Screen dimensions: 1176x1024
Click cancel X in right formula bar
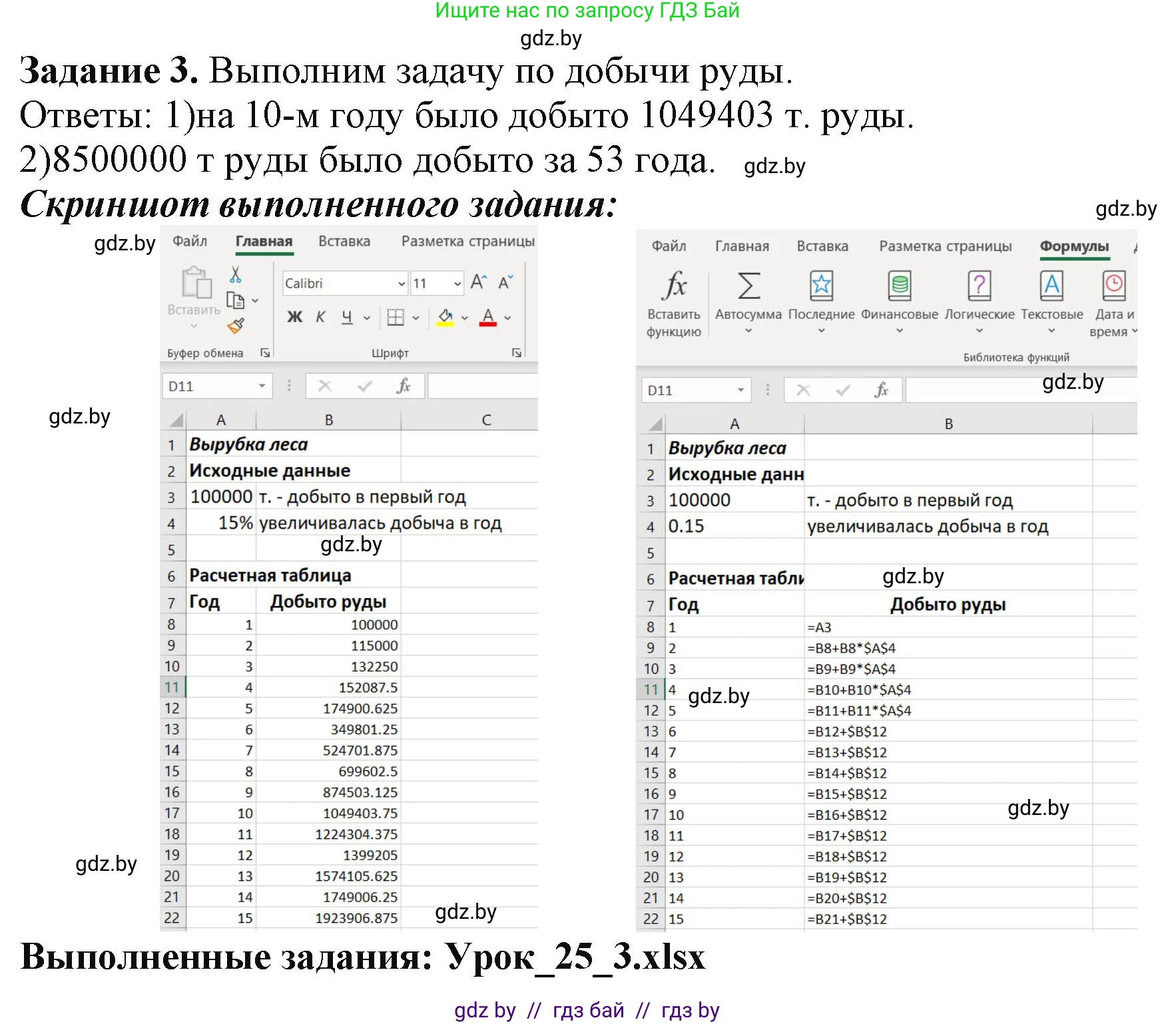point(803,390)
